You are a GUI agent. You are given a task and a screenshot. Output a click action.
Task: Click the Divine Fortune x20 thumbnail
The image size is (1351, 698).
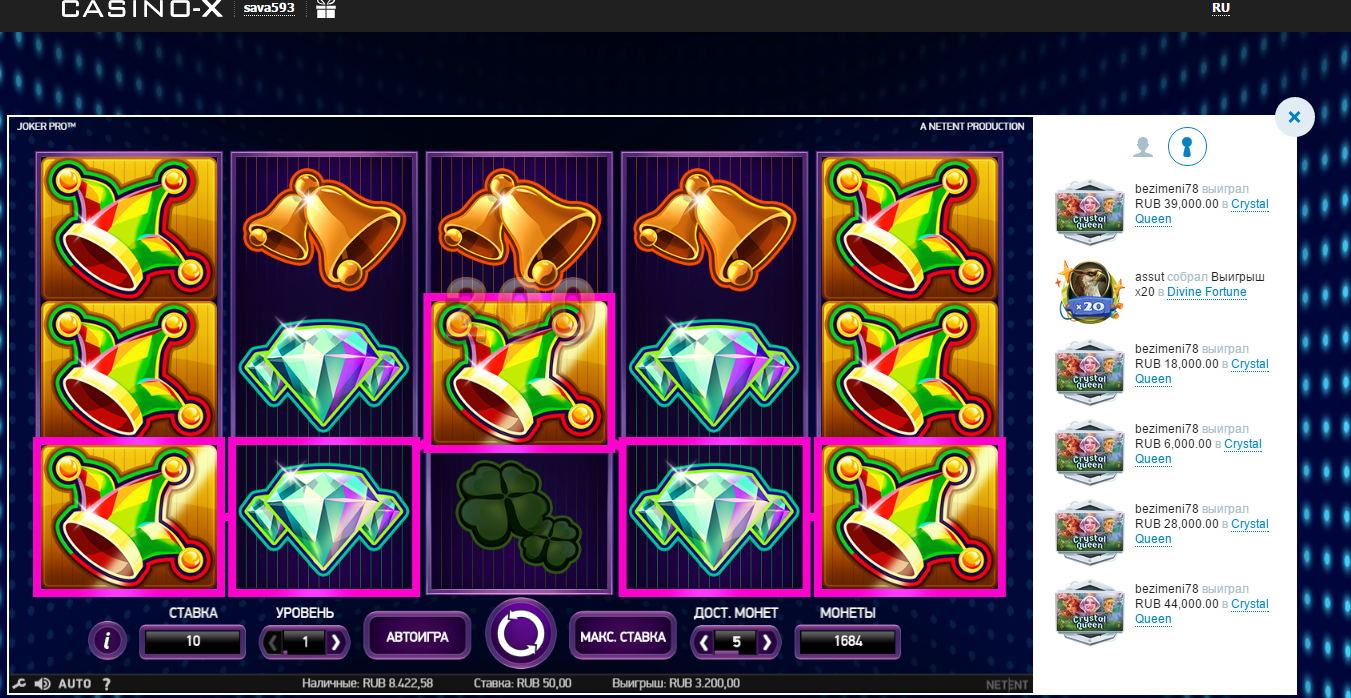1090,288
